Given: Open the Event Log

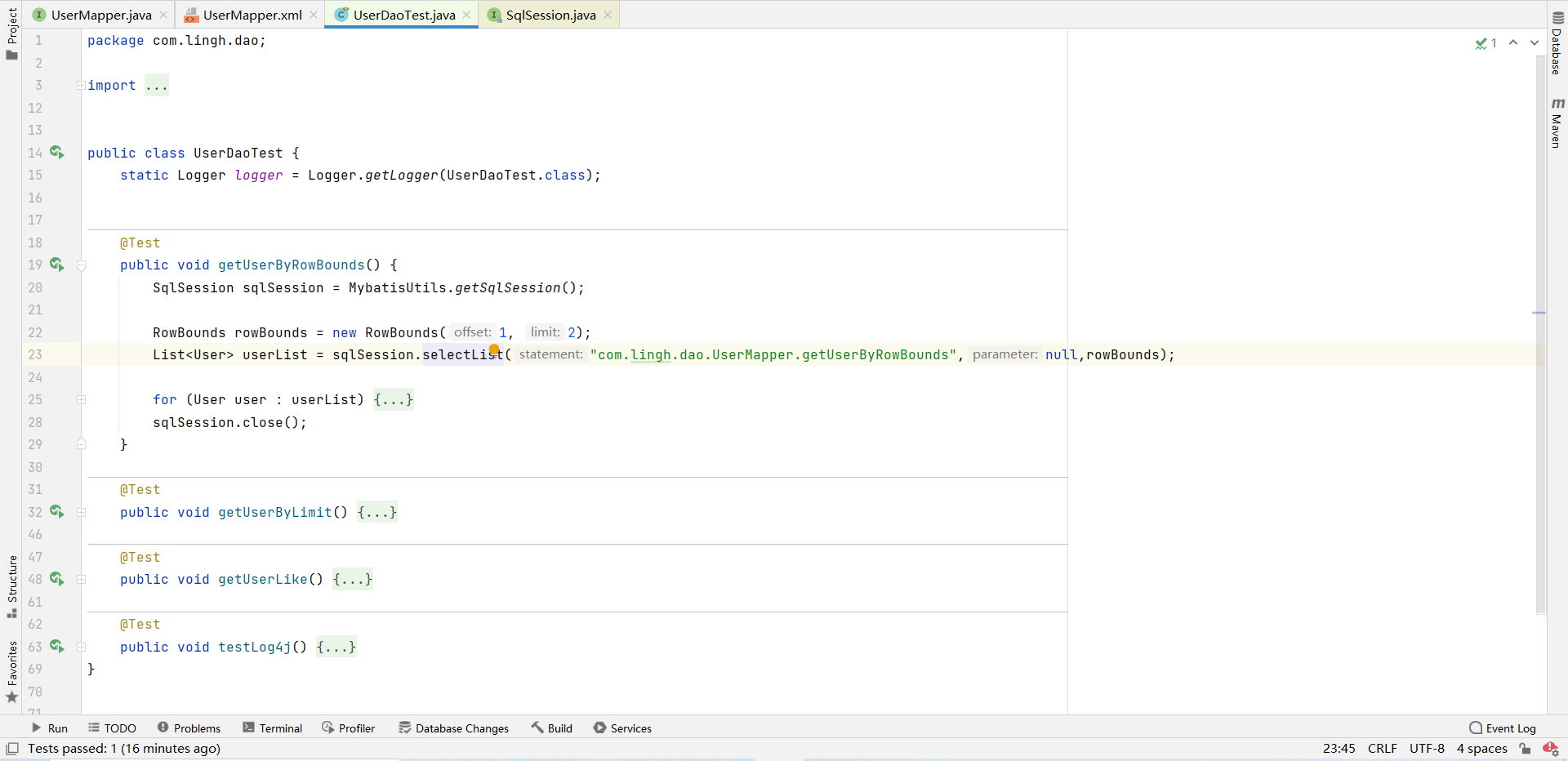Looking at the screenshot, I should (x=1503, y=728).
